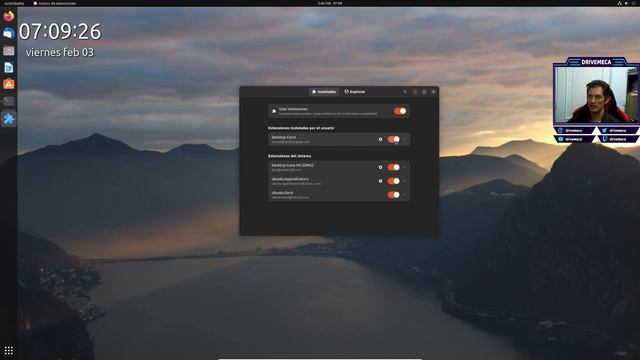Click the network icon in top bar

[x=619, y=3]
